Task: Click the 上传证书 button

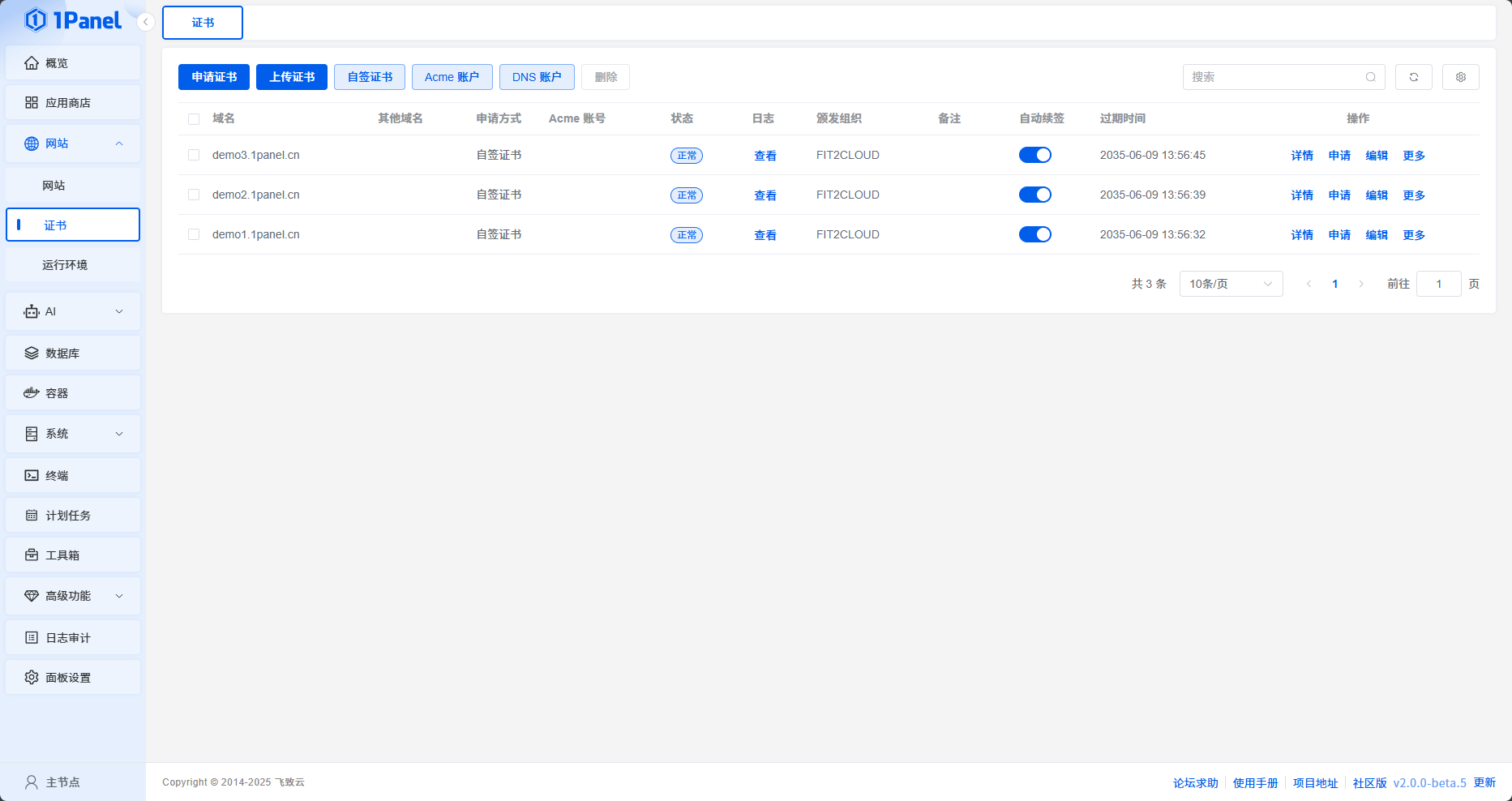Action: pos(292,77)
